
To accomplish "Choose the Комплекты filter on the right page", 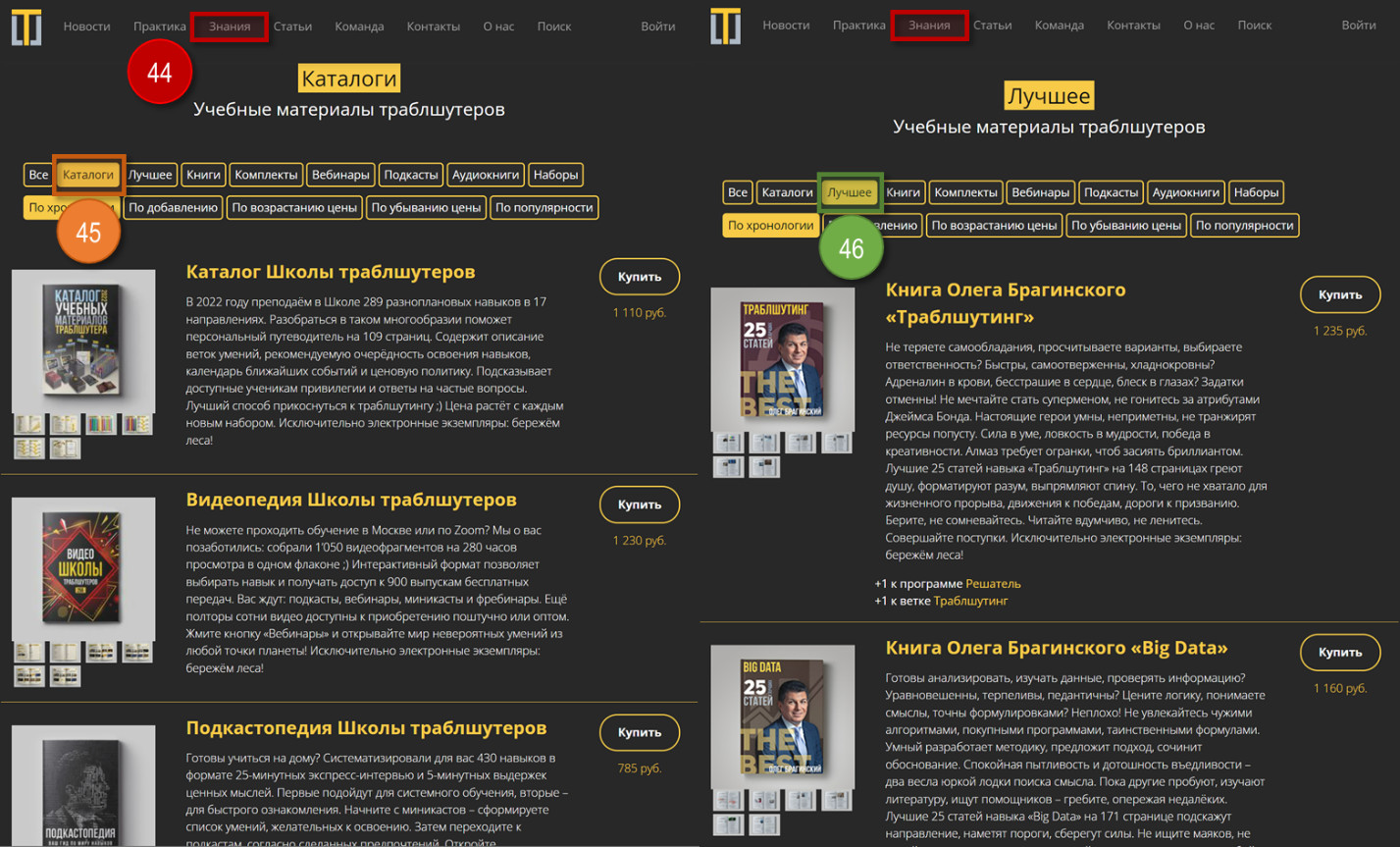I will tap(965, 192).
